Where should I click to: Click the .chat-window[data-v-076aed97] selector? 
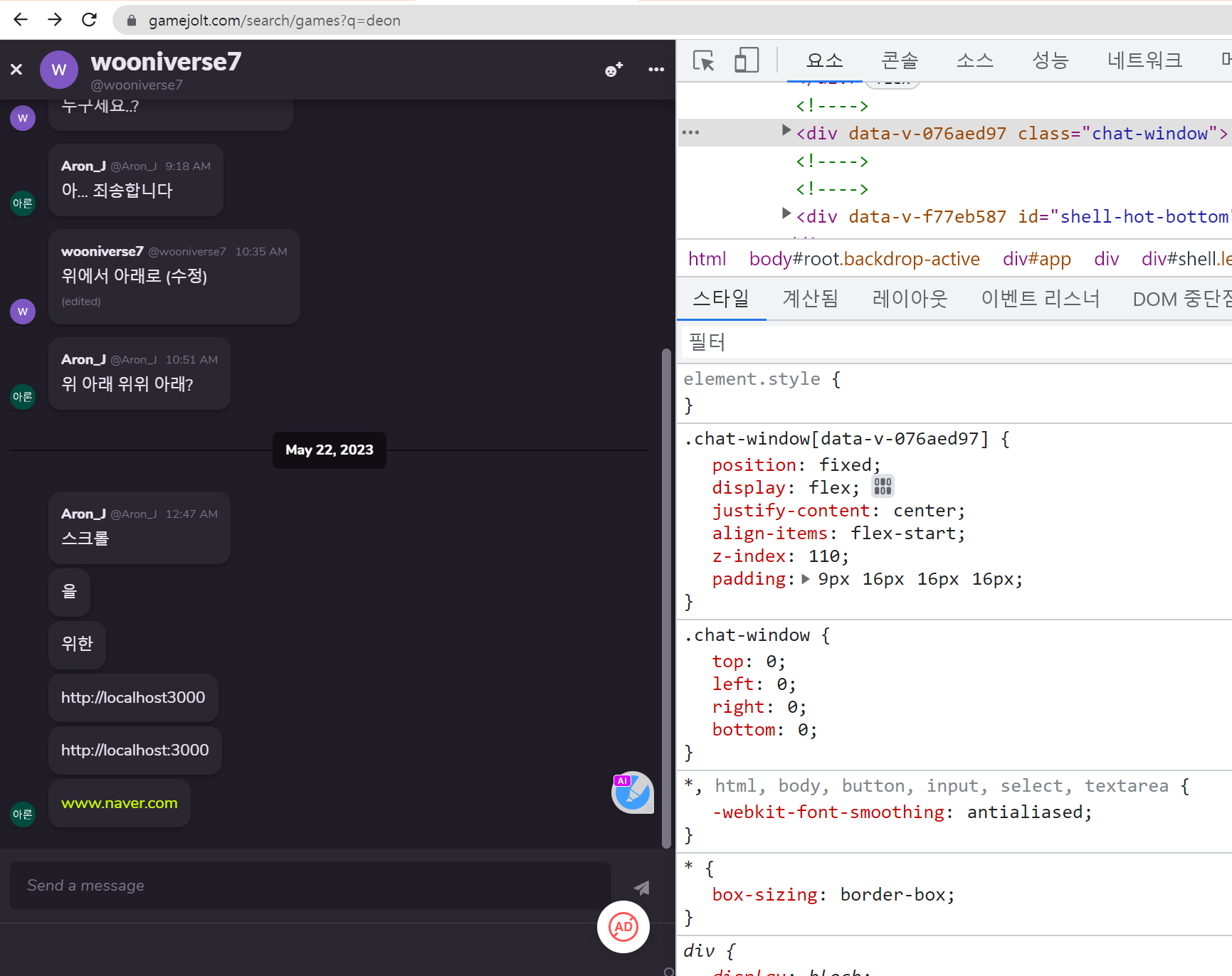coord(837,439)
